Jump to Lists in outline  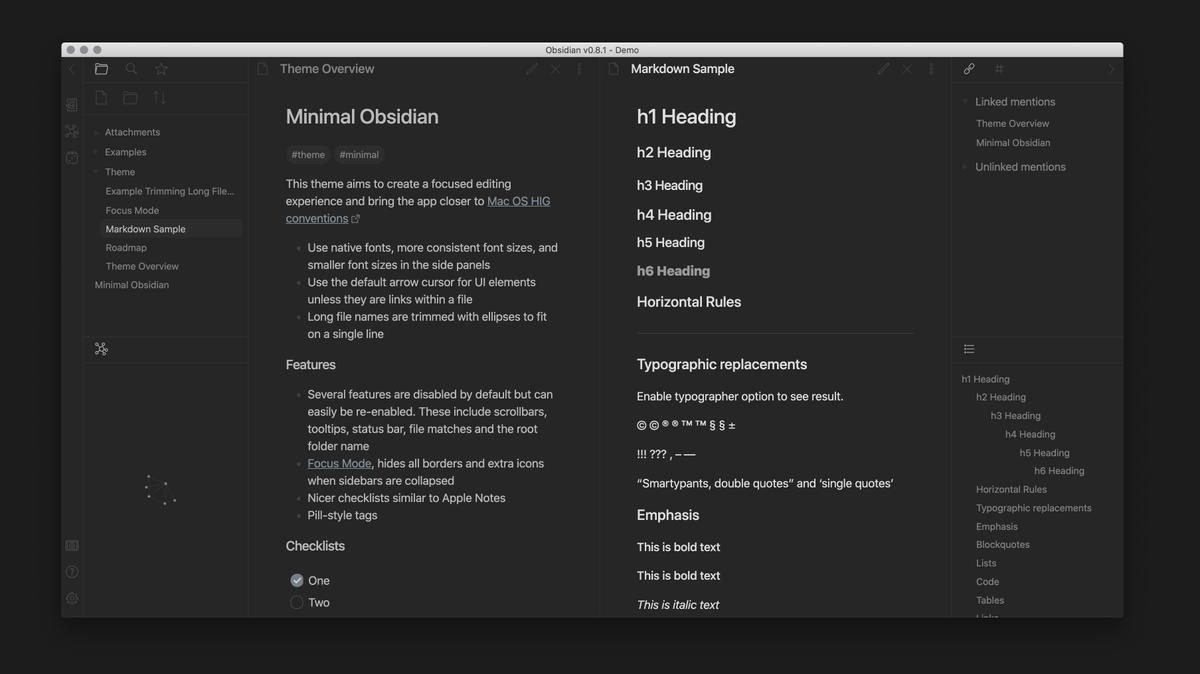pos(986,563)
